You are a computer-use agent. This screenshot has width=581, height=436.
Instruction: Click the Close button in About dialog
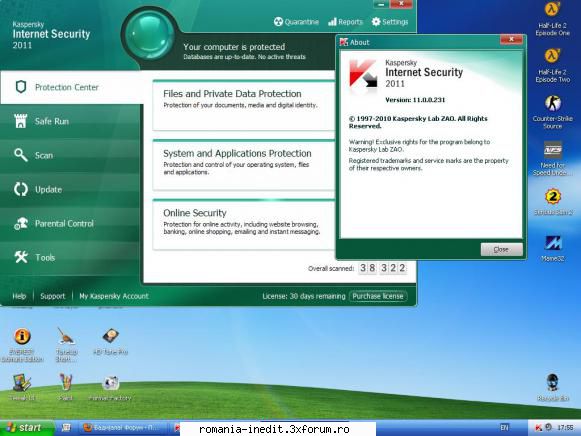(x=501, y=250)
